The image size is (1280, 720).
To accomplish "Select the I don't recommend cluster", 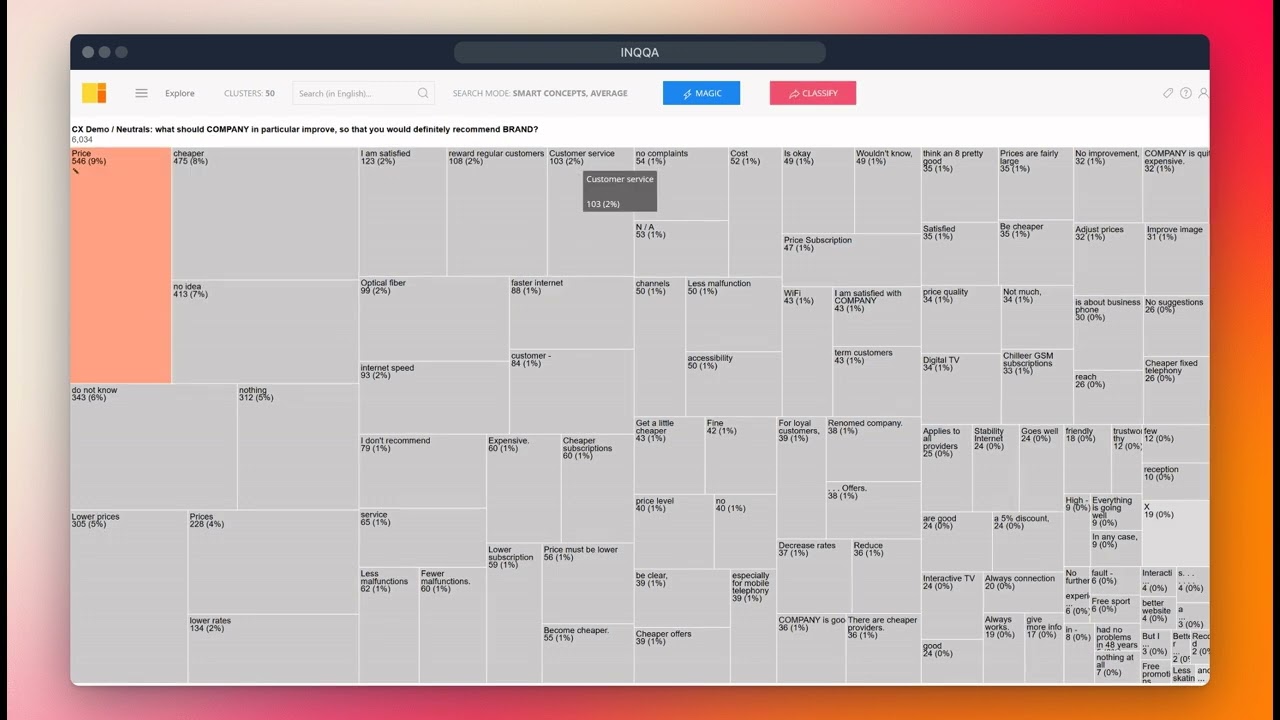I will (423, 470).
